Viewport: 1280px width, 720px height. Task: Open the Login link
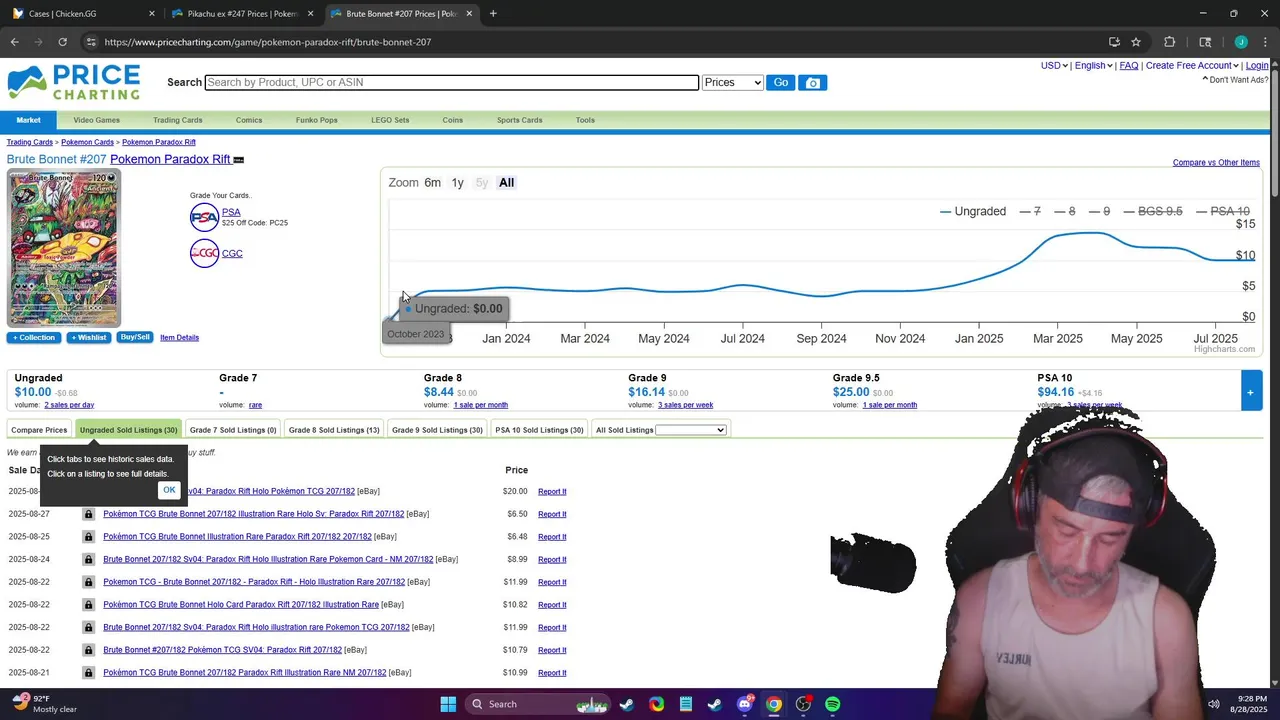coord(1257,65)
